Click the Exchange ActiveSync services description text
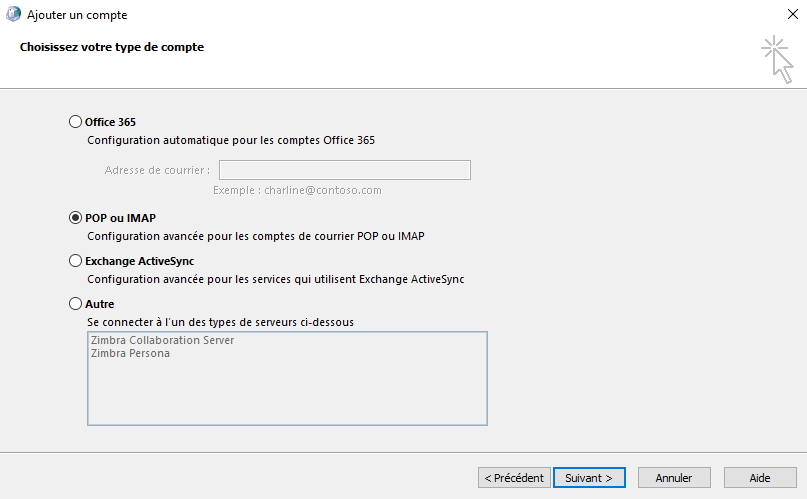 pyautogui.click(x=276, y=279)
